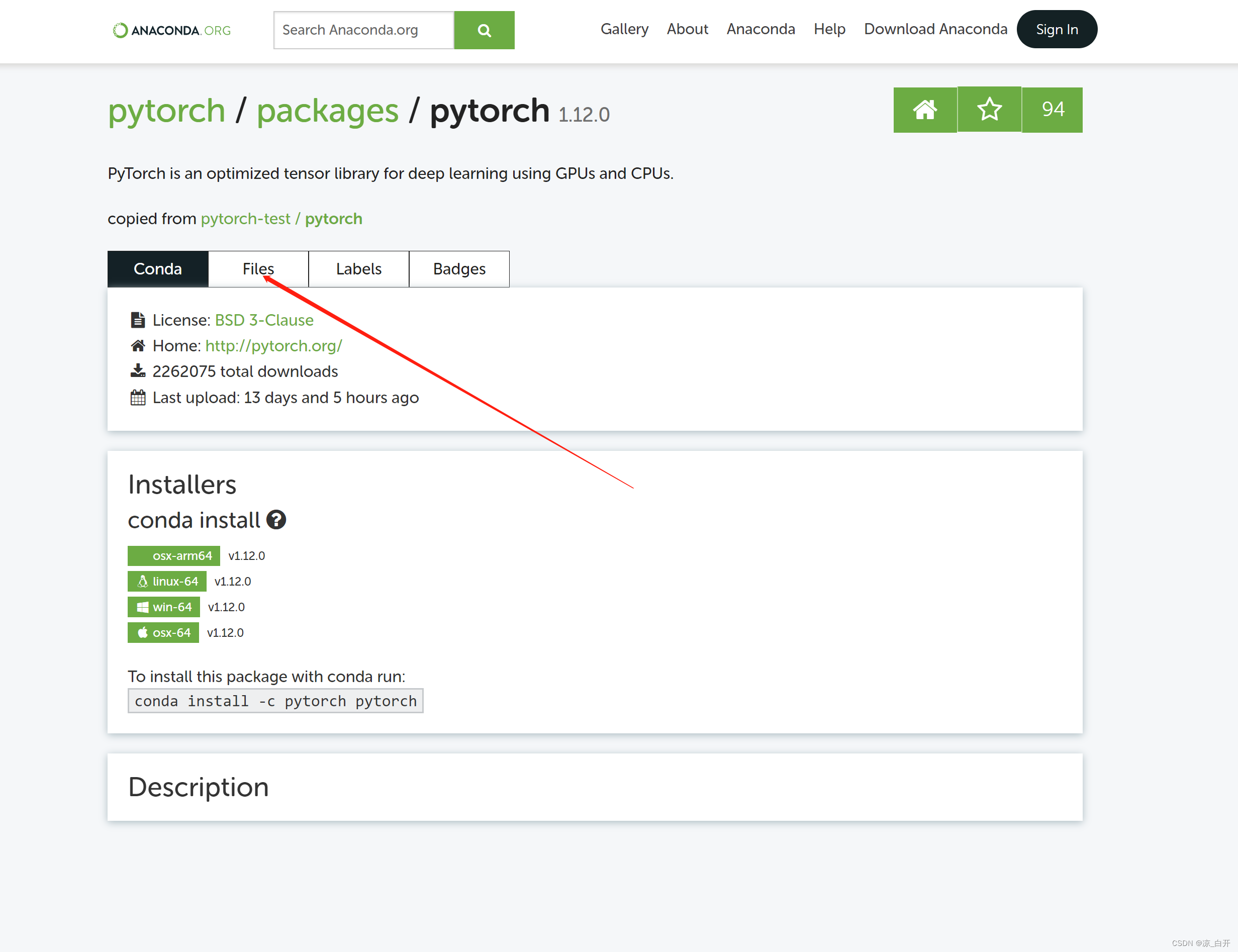The width and height of the screenshot is (1238, 952).
Task: Click the v1.12.0 label beside osx-arm64
Action: pyautogui.click(x=246, y=556)
